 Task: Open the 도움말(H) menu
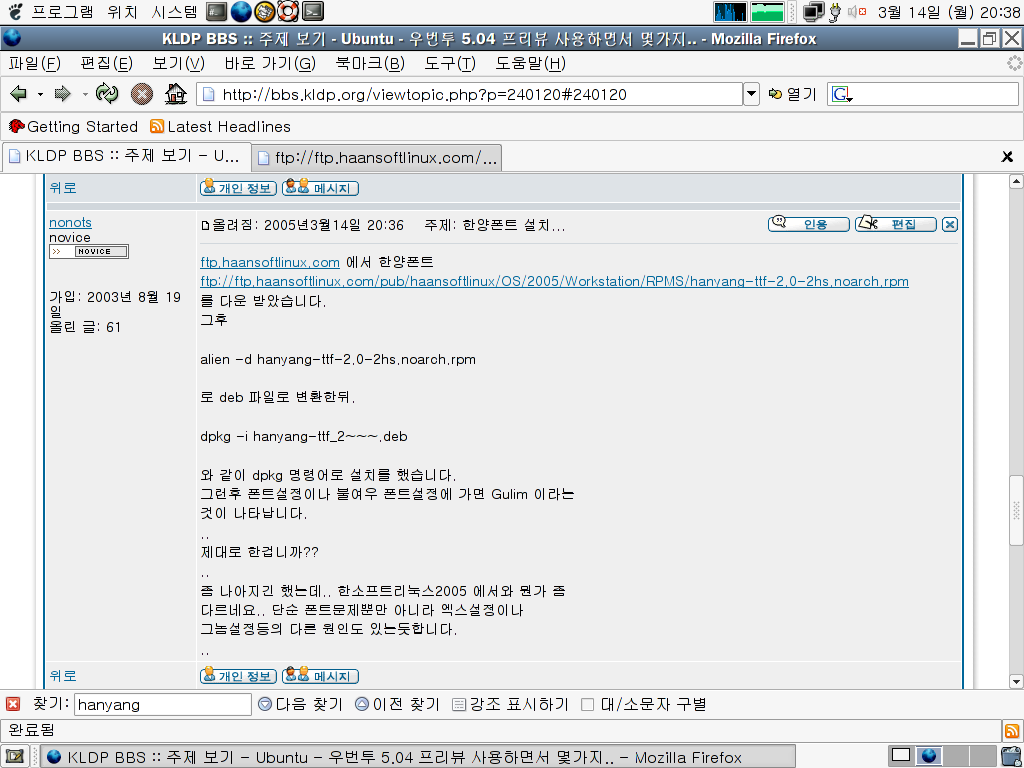pyautogui.click(x=530, y=63)
